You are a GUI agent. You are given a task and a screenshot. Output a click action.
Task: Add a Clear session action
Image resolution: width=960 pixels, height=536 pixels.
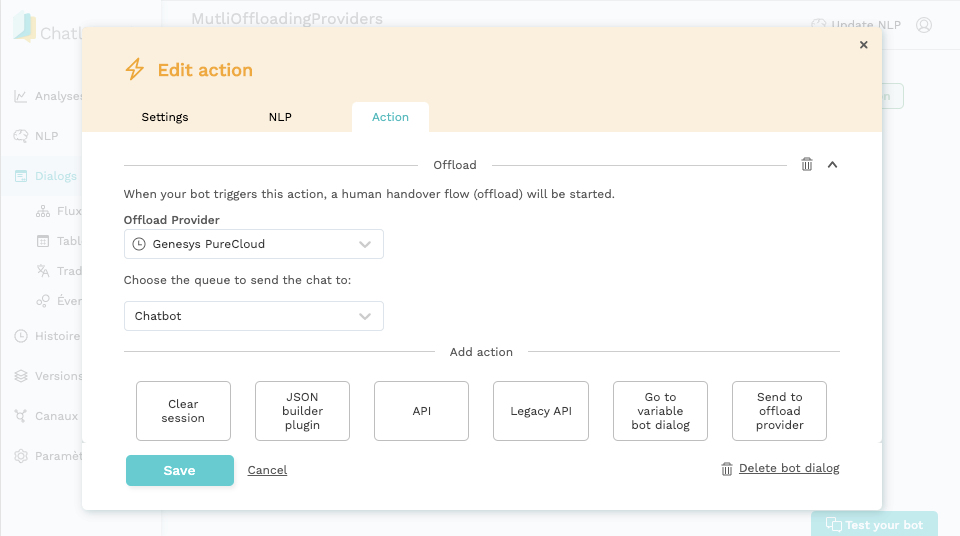tap(183, 411)
